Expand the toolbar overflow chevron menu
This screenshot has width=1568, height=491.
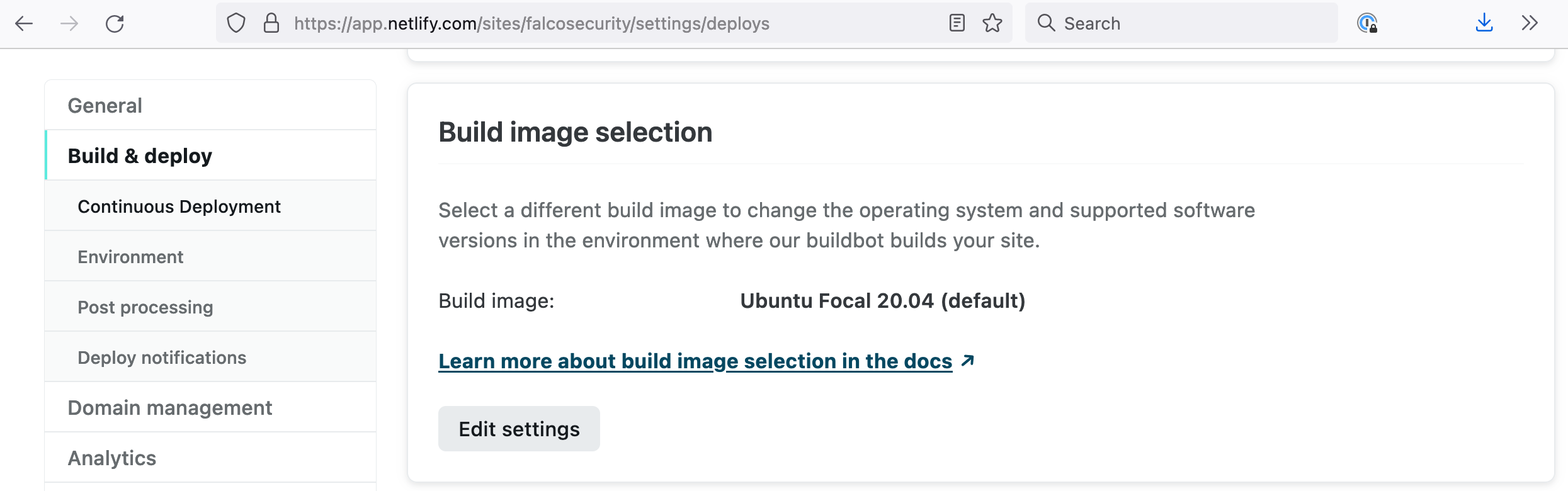point(1529,23)
